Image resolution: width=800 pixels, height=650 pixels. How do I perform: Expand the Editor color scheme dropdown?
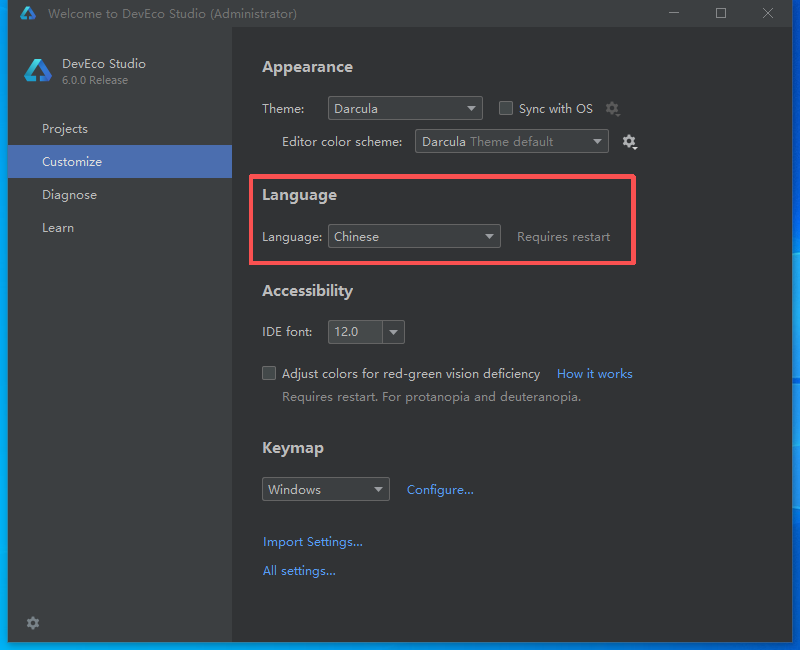pos(511,142)
